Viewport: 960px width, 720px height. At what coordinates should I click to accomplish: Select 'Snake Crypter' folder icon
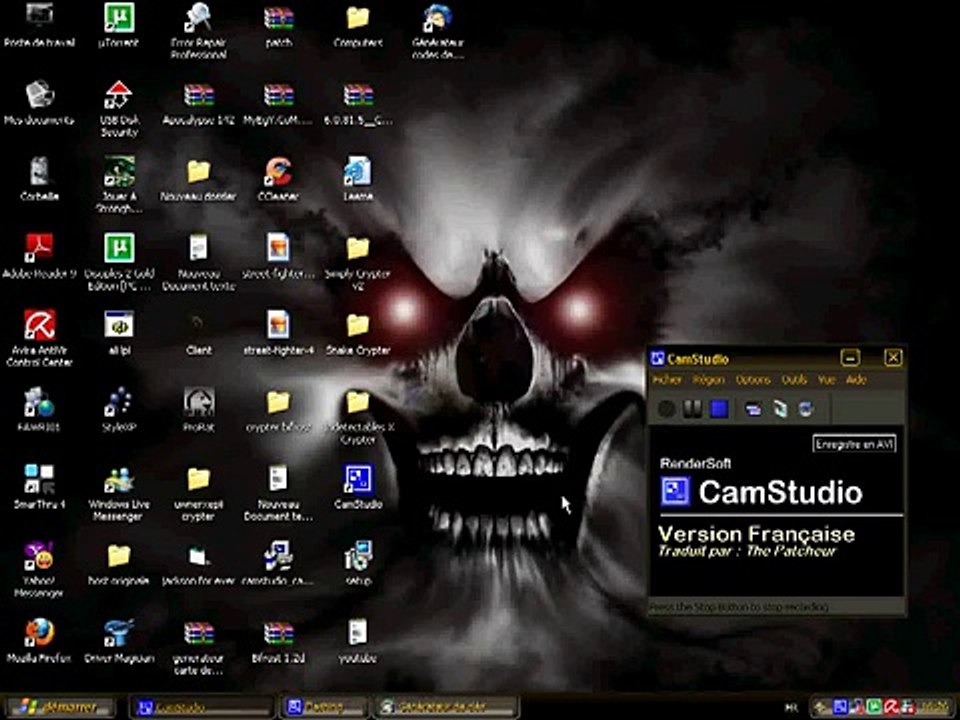click(358, 334)
